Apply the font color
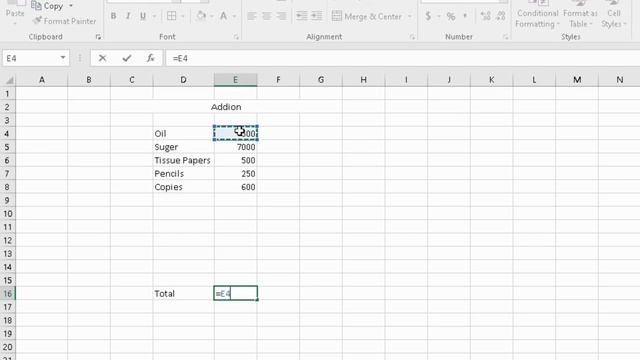640x360 pixels. tap(223, 16)
